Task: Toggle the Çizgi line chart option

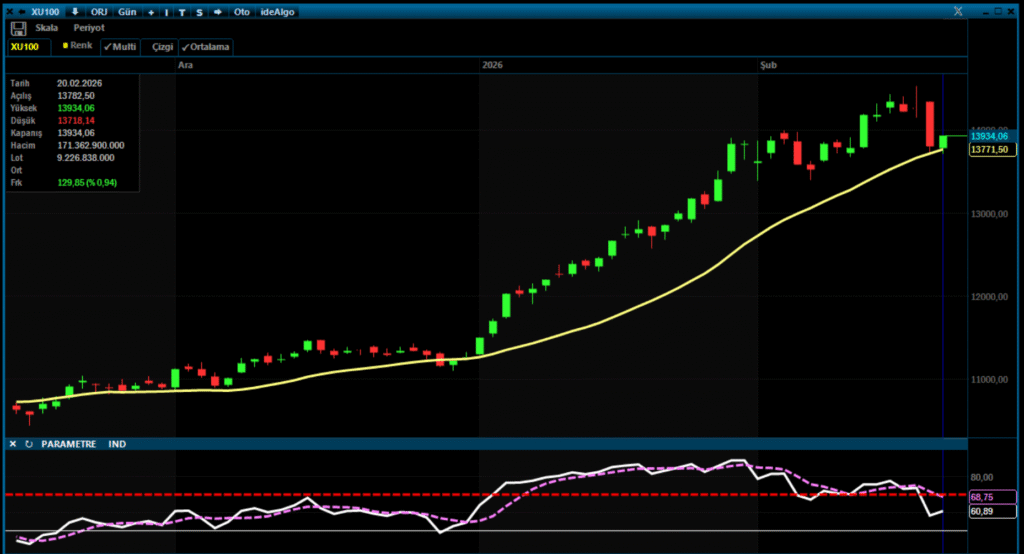Action: [x=161, y=46]
